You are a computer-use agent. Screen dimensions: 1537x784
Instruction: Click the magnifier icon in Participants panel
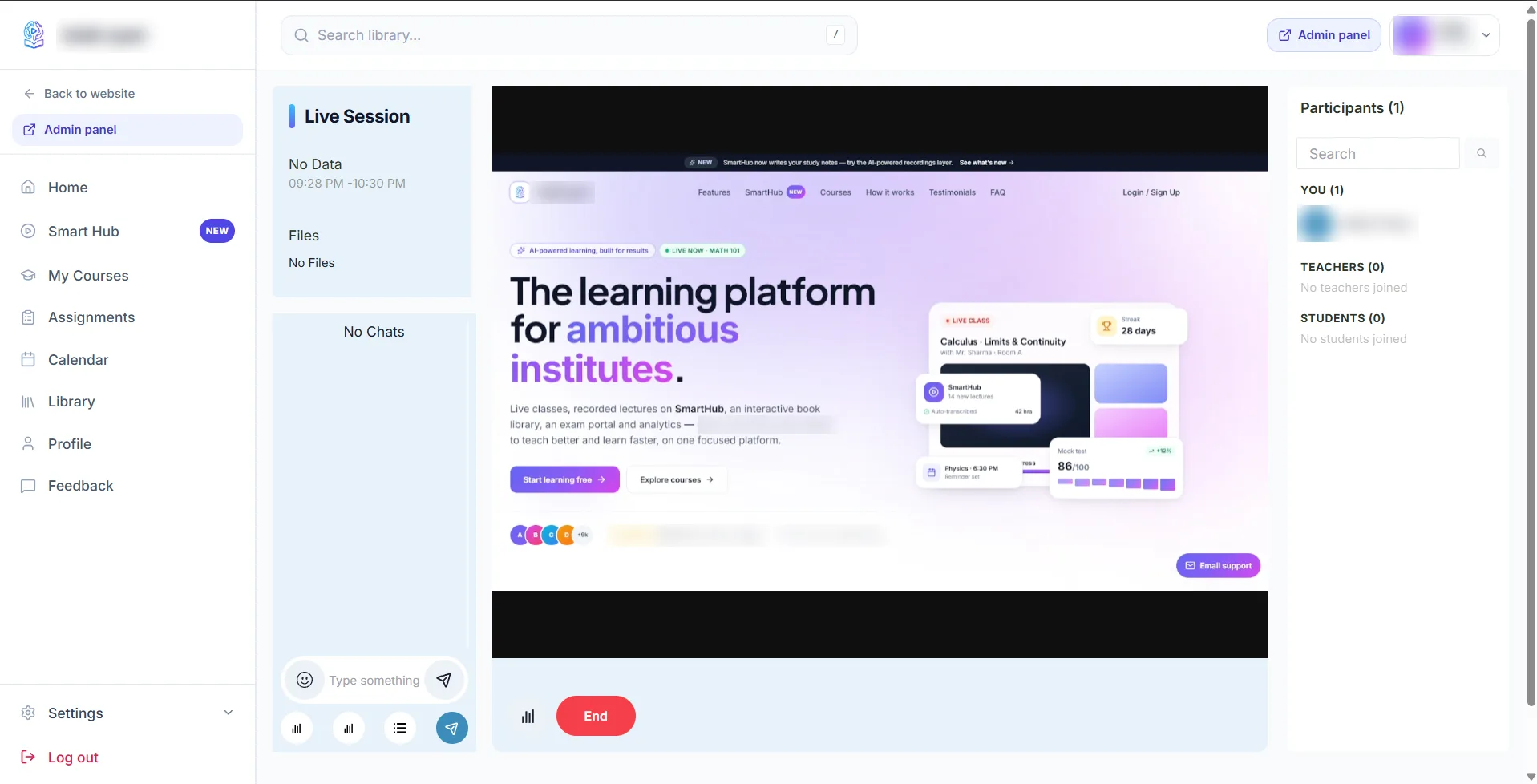[x=1482, y=153]
